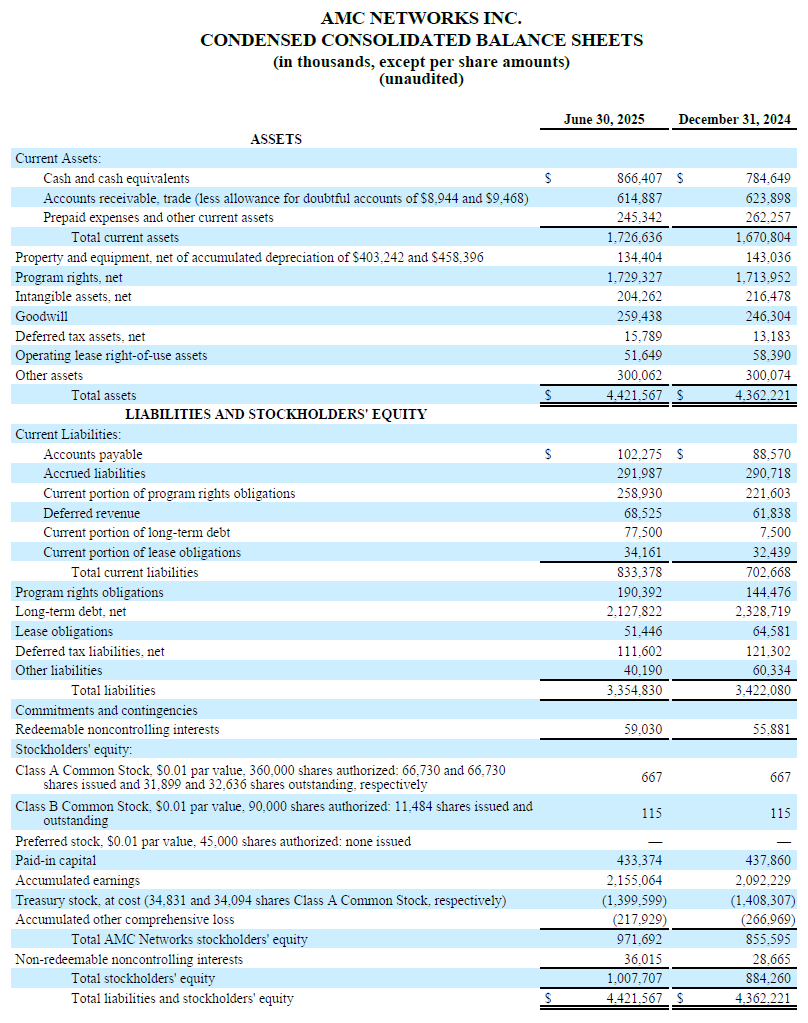Select the 1,726,636 total current assets value

[634, 237]
